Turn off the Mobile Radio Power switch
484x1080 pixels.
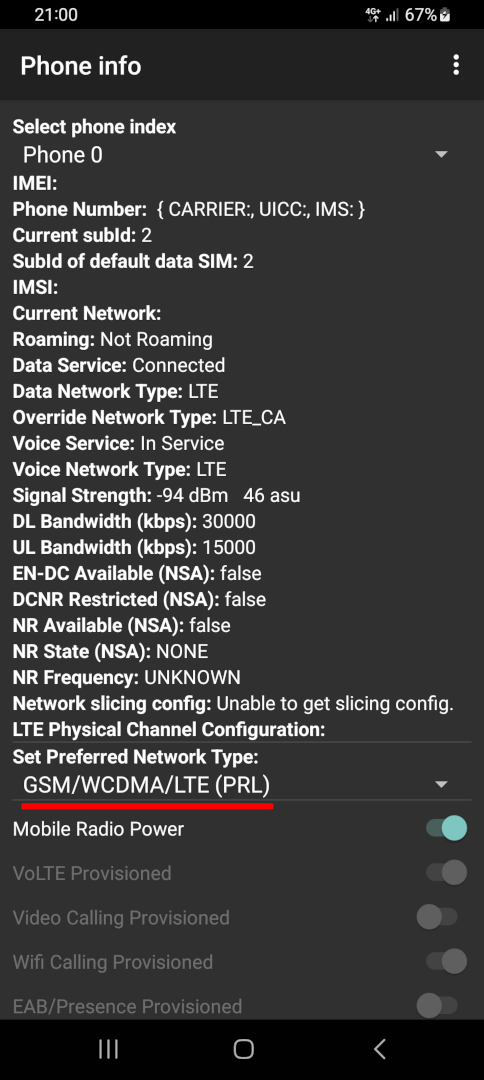(446, 828)
